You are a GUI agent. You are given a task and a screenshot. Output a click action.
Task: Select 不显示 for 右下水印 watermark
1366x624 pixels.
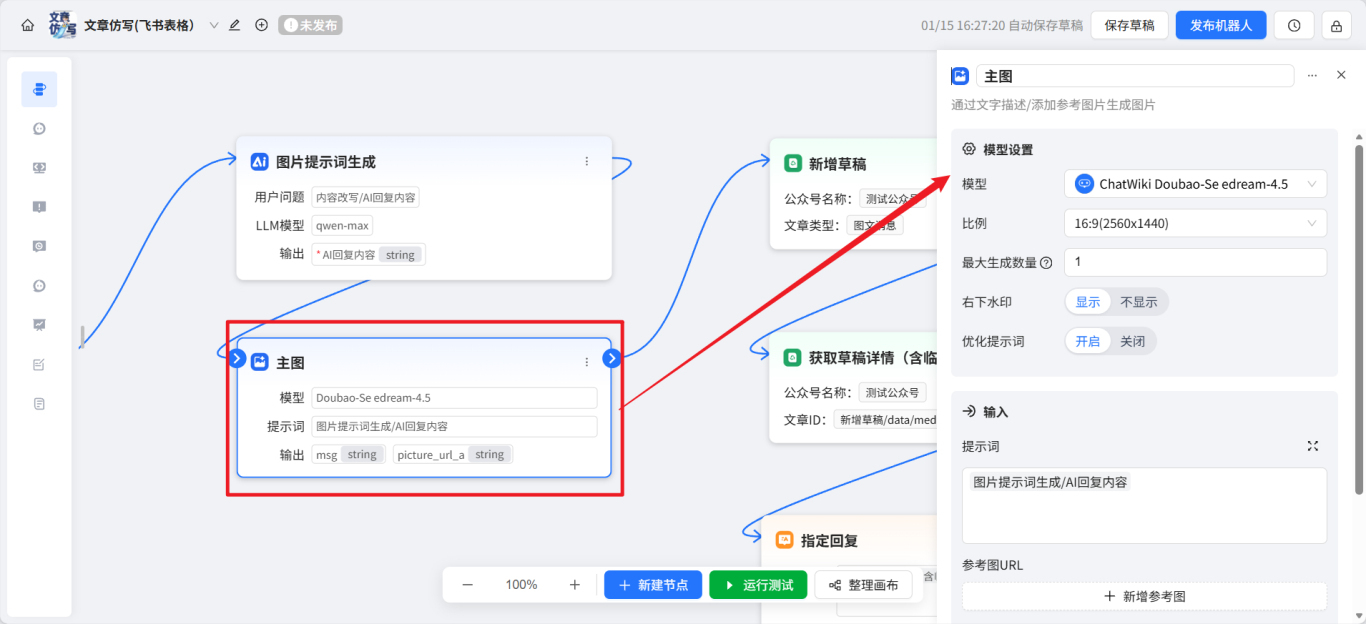coord(1141,301)
